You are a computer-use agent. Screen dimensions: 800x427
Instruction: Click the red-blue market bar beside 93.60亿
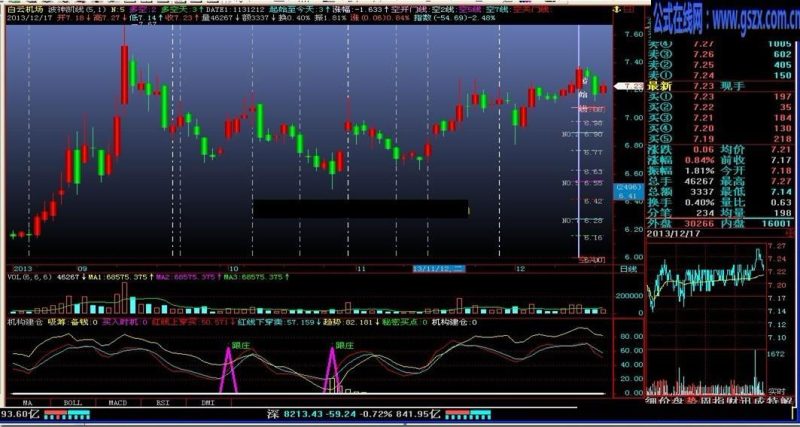66,414
